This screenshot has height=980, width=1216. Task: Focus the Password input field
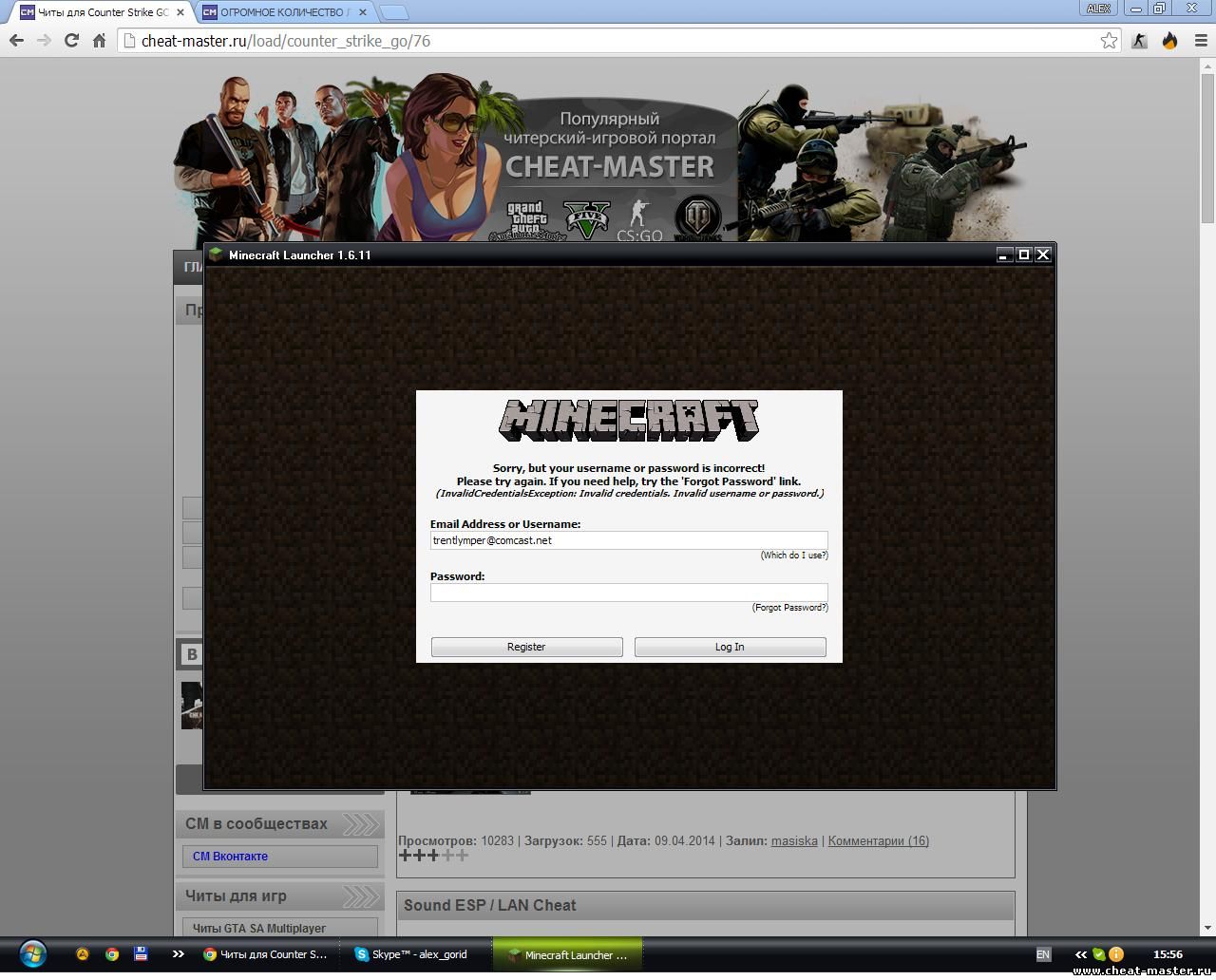click(x=628, y=593)
